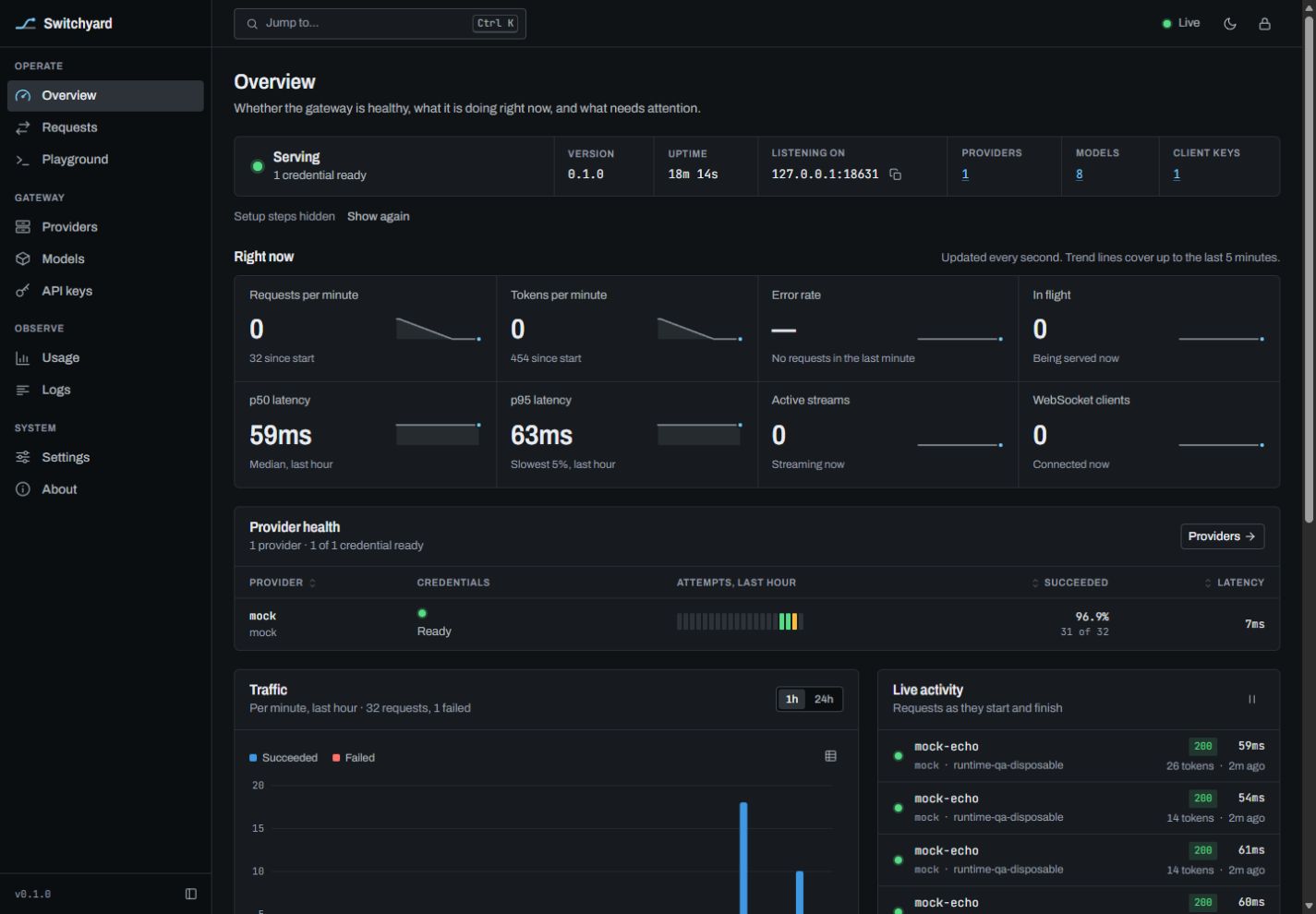Open API keys page

coord(105,291)
